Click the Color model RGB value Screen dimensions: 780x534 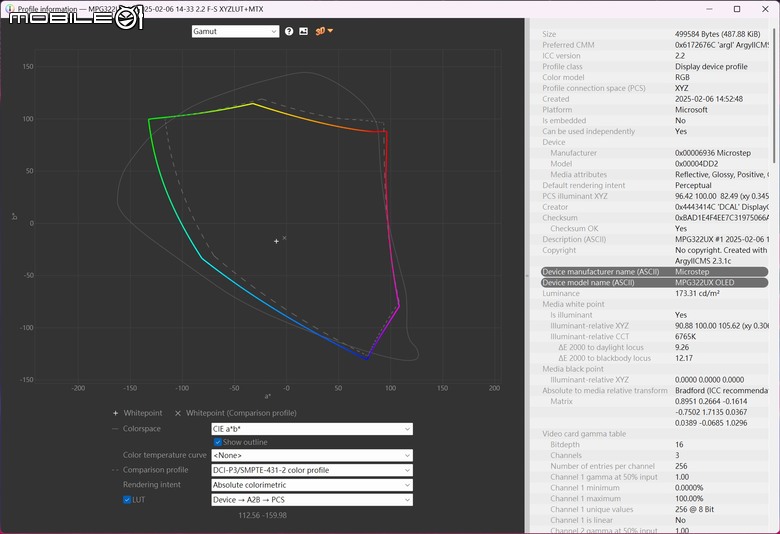pyautogui.click(x=682, y=78)
